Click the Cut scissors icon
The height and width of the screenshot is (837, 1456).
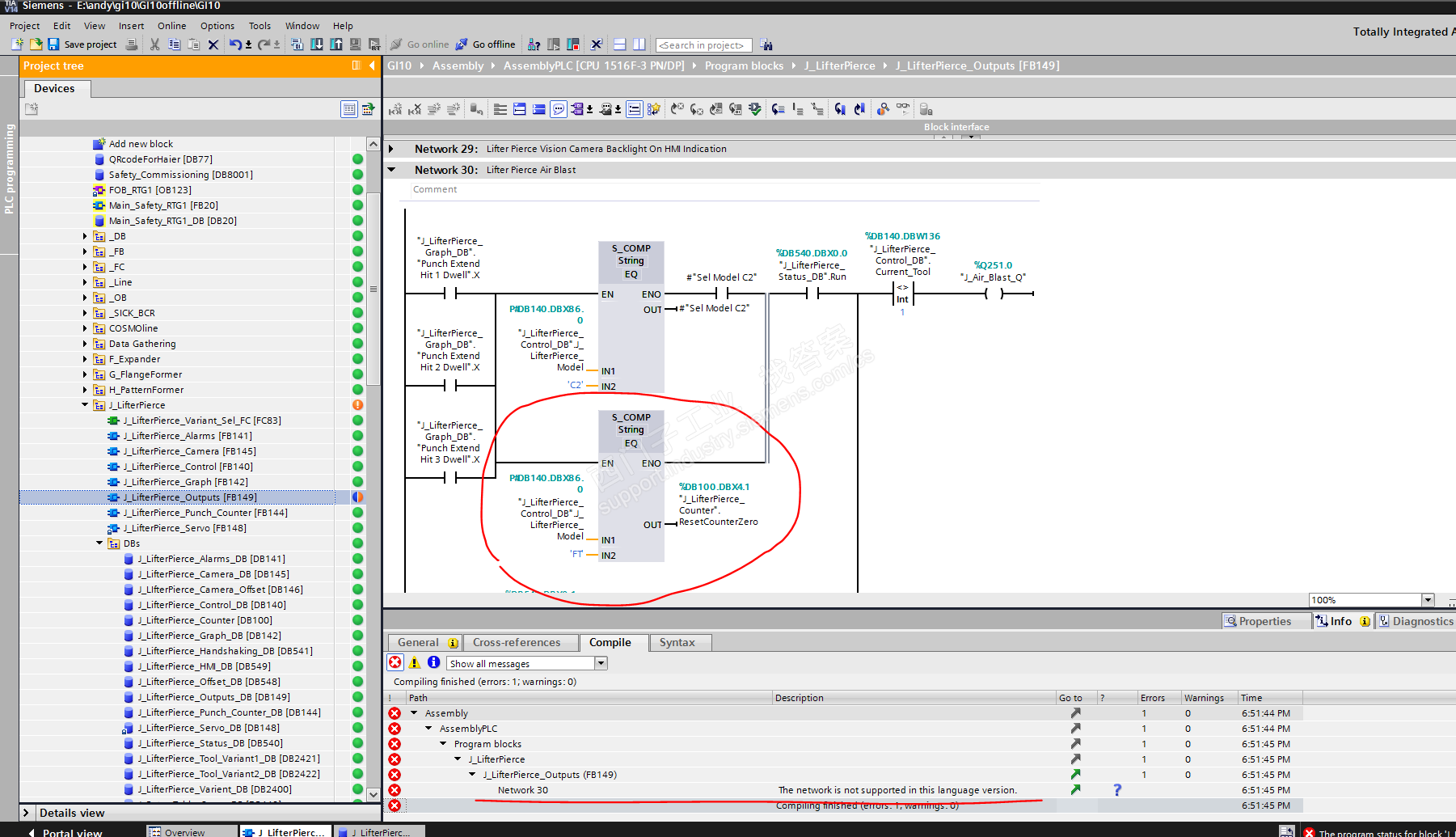(x=154, y=44)
